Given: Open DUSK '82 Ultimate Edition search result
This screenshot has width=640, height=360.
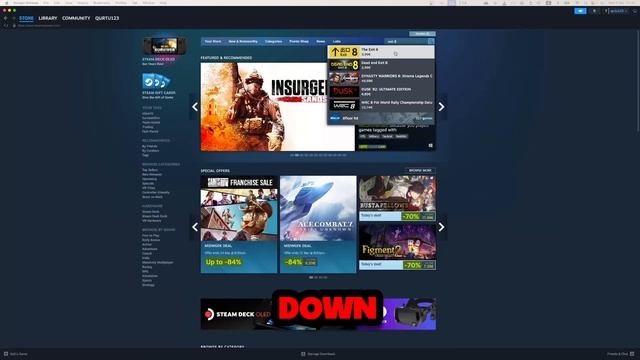Looking at the screenshot, I should (381, 91).
